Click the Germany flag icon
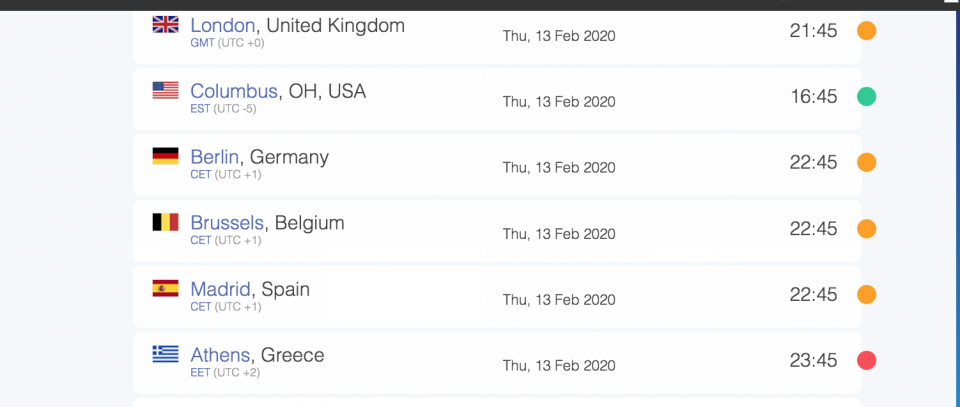960x407 pixels. [165, 156]
